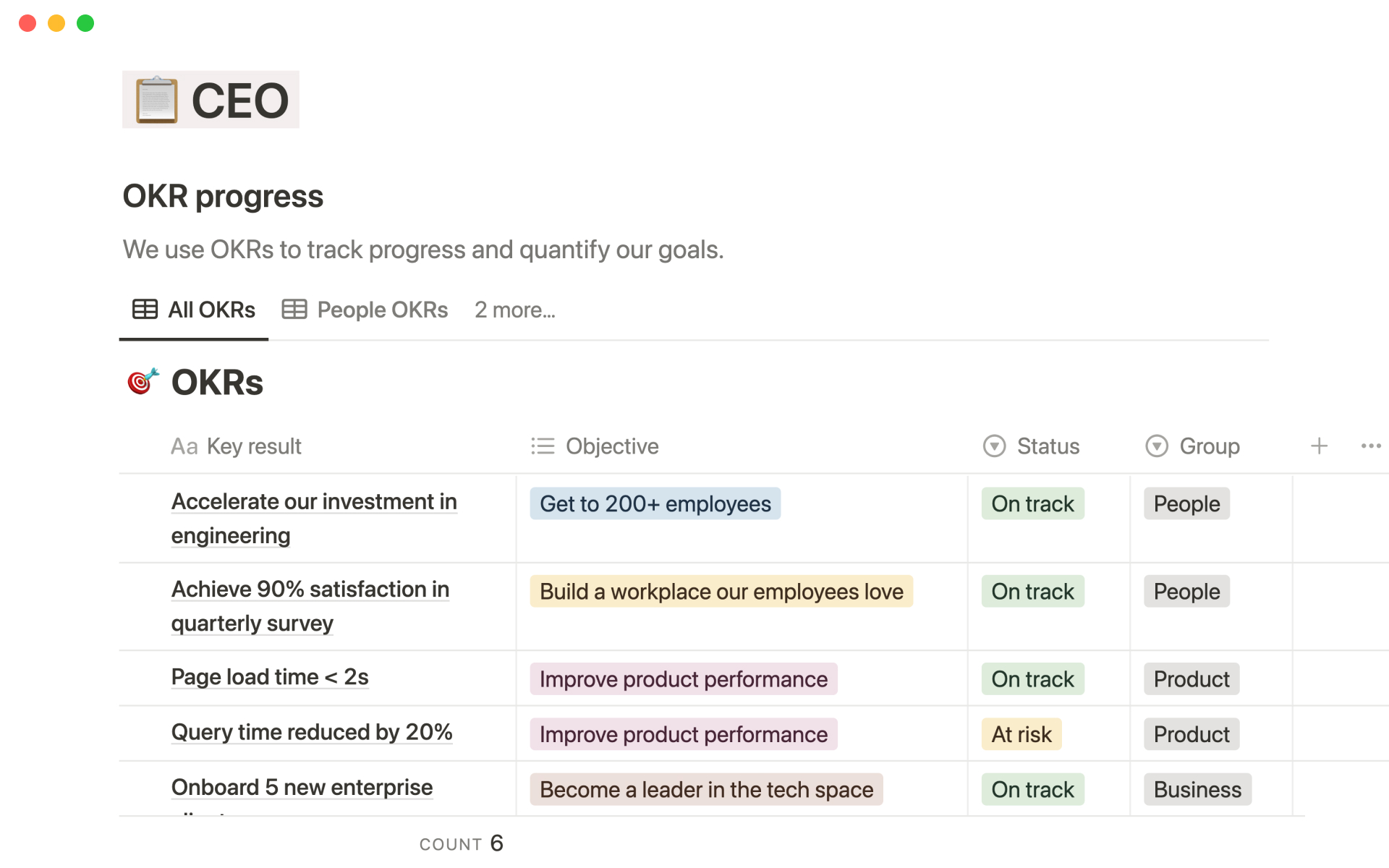Viewport: 1389px width, 868px height.
Task: Expand the 2 more views dropdown
Action: click(514, 310)
